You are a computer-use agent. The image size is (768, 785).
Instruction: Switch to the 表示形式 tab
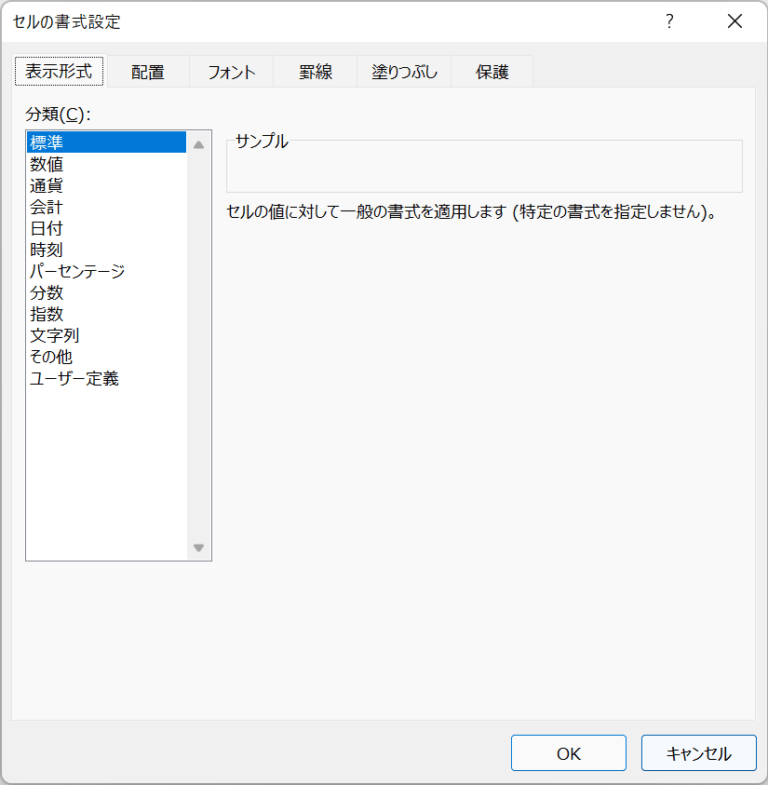[x=59, y=71]
